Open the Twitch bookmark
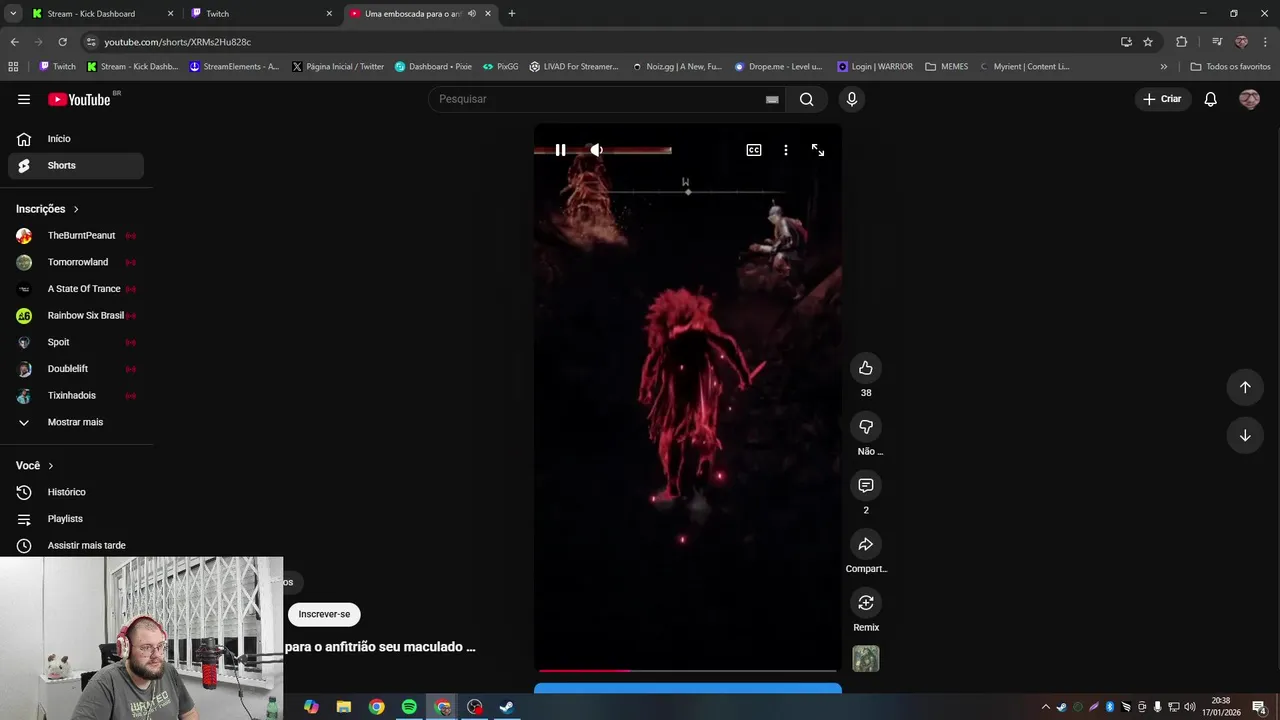 [x=57, y=67]
